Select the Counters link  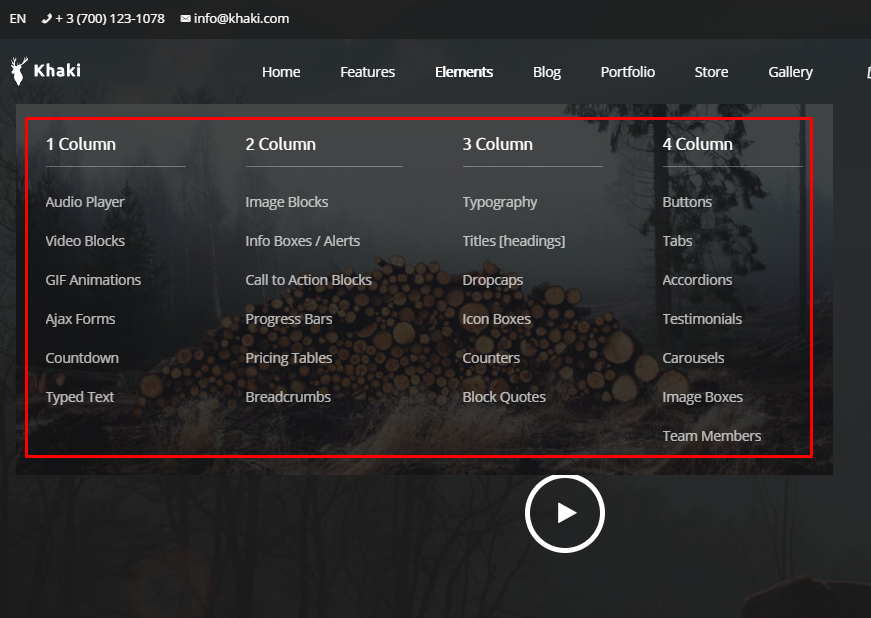[492, 358]
